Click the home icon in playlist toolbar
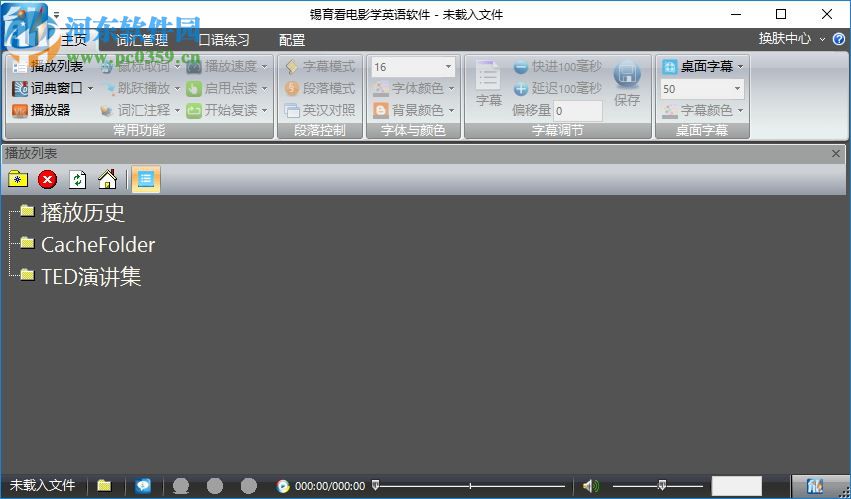 107,179
